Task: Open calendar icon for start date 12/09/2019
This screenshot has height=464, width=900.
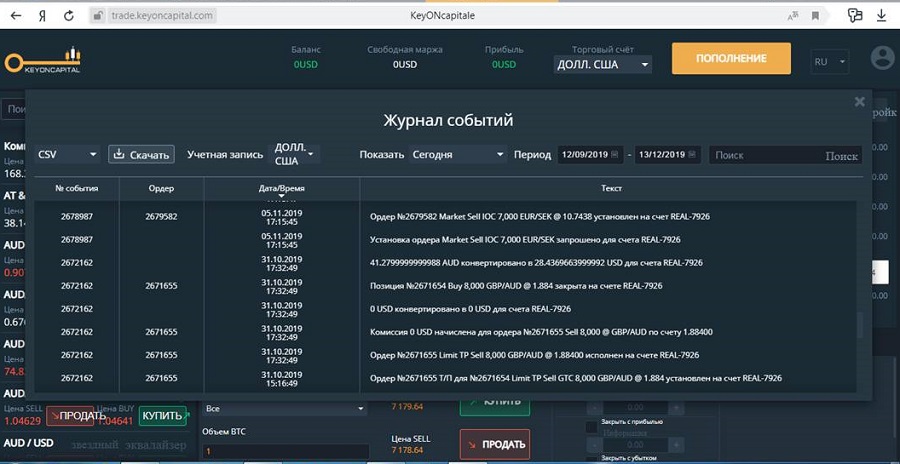Action: (615, 154)
